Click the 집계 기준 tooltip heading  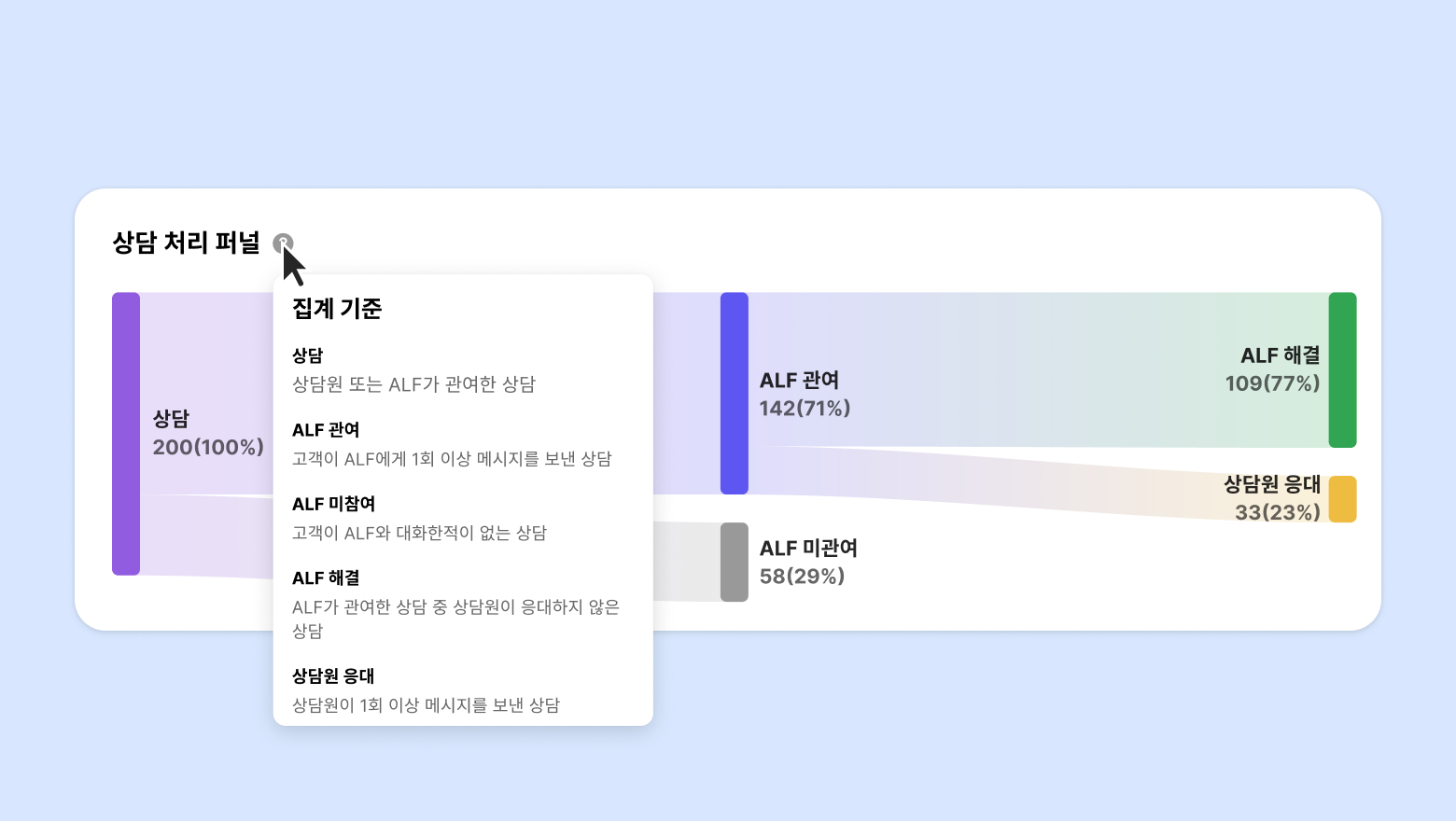(x=337, y=308)
